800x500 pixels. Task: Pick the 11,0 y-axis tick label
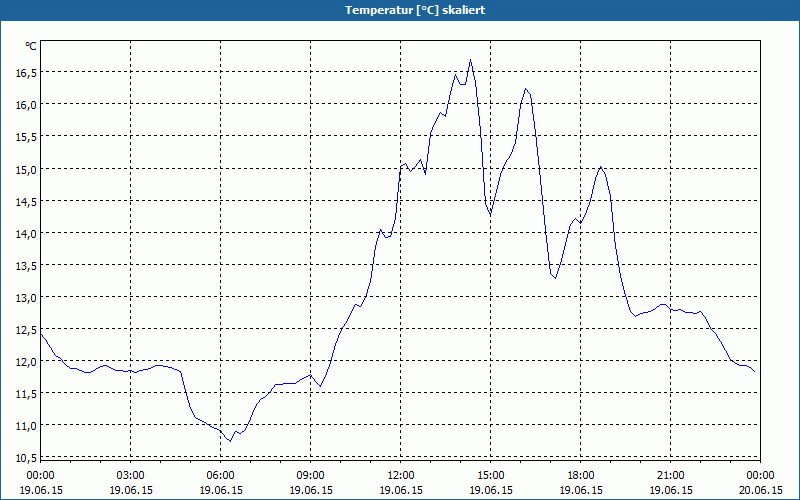click(x=27, y=426)
